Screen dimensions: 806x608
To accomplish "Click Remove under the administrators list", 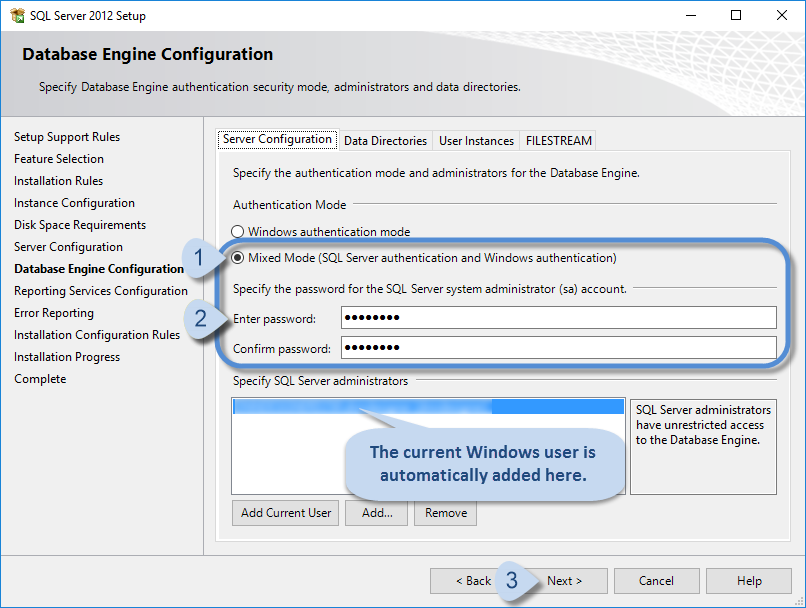I will coord(445,513).
